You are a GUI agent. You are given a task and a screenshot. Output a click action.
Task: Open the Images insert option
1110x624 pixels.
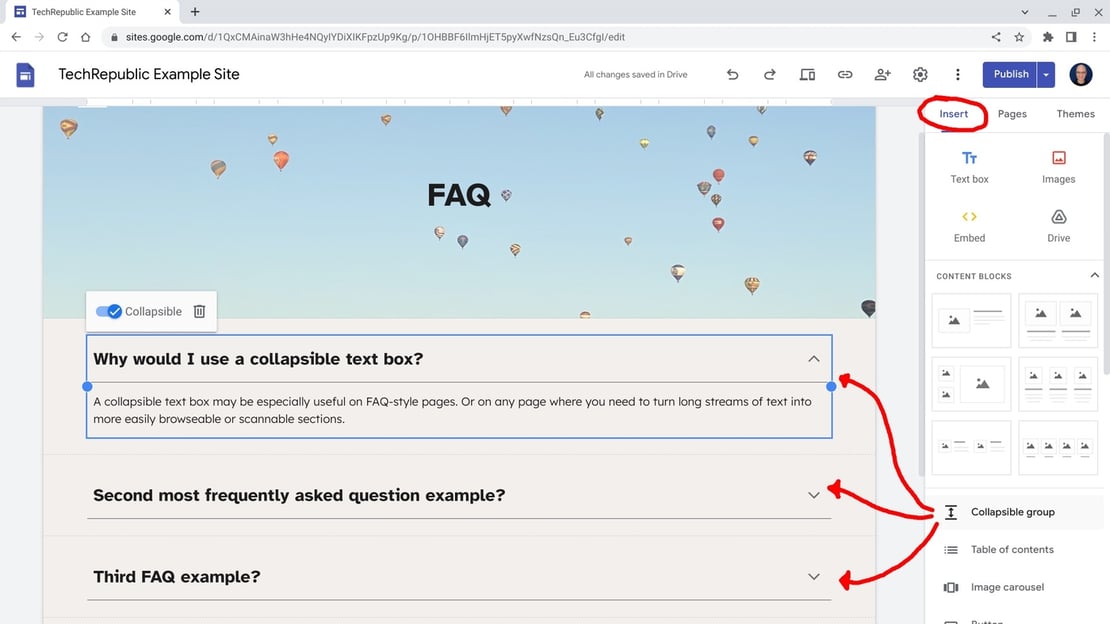[1058, 166]
